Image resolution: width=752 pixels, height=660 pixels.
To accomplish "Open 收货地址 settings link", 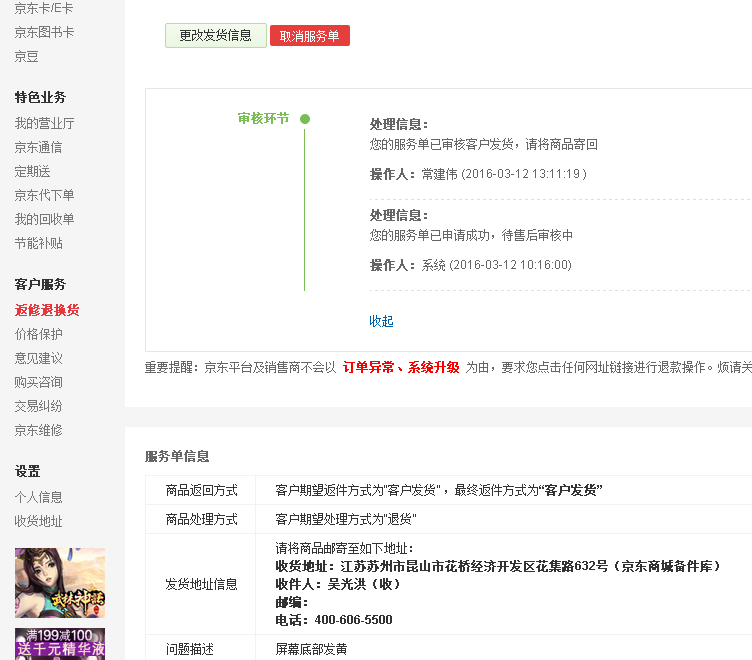I will [x=38, y=521].
